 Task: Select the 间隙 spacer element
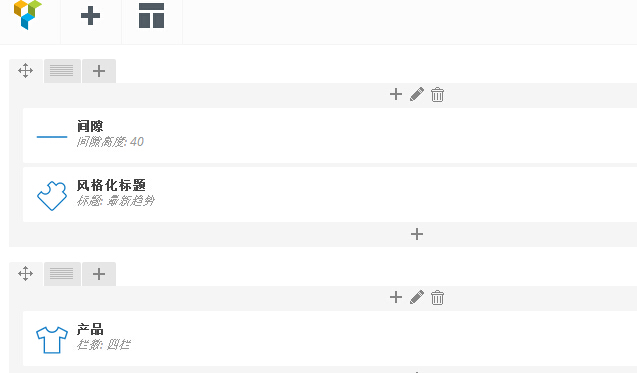330,135
